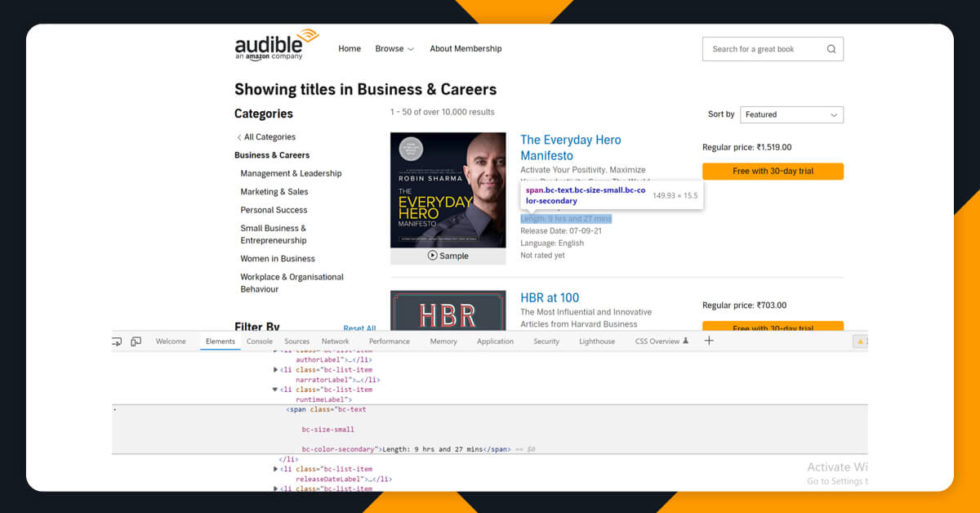This screenshot has width=980, height=513.
Task: Play the Sample for Everyday Hero Manifesto
Action: coord(448,256)
